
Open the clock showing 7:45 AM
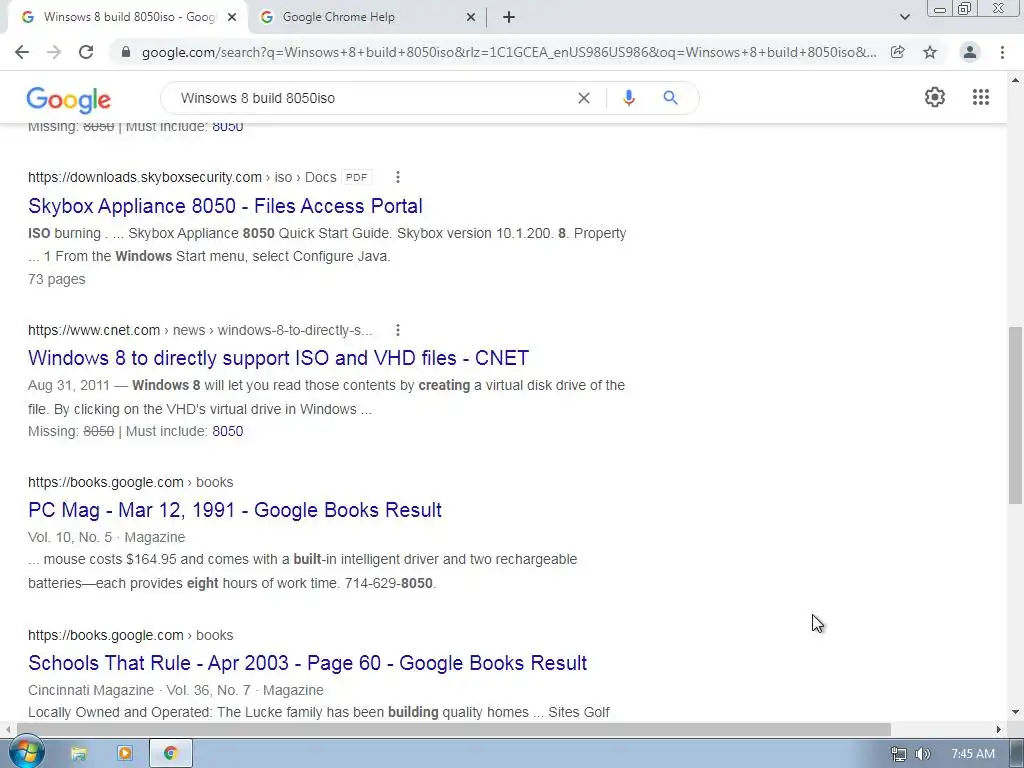[973, 754]
